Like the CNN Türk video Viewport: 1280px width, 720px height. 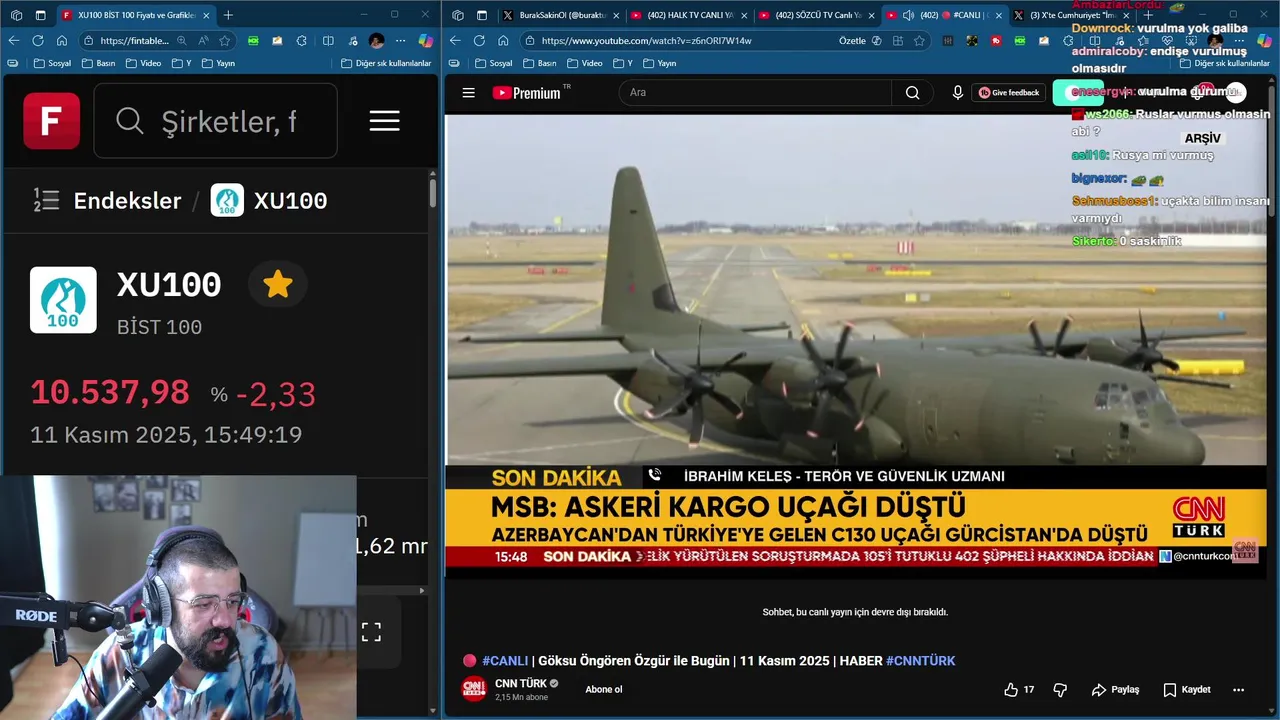pyautogui.click(x=1019, y=690)
